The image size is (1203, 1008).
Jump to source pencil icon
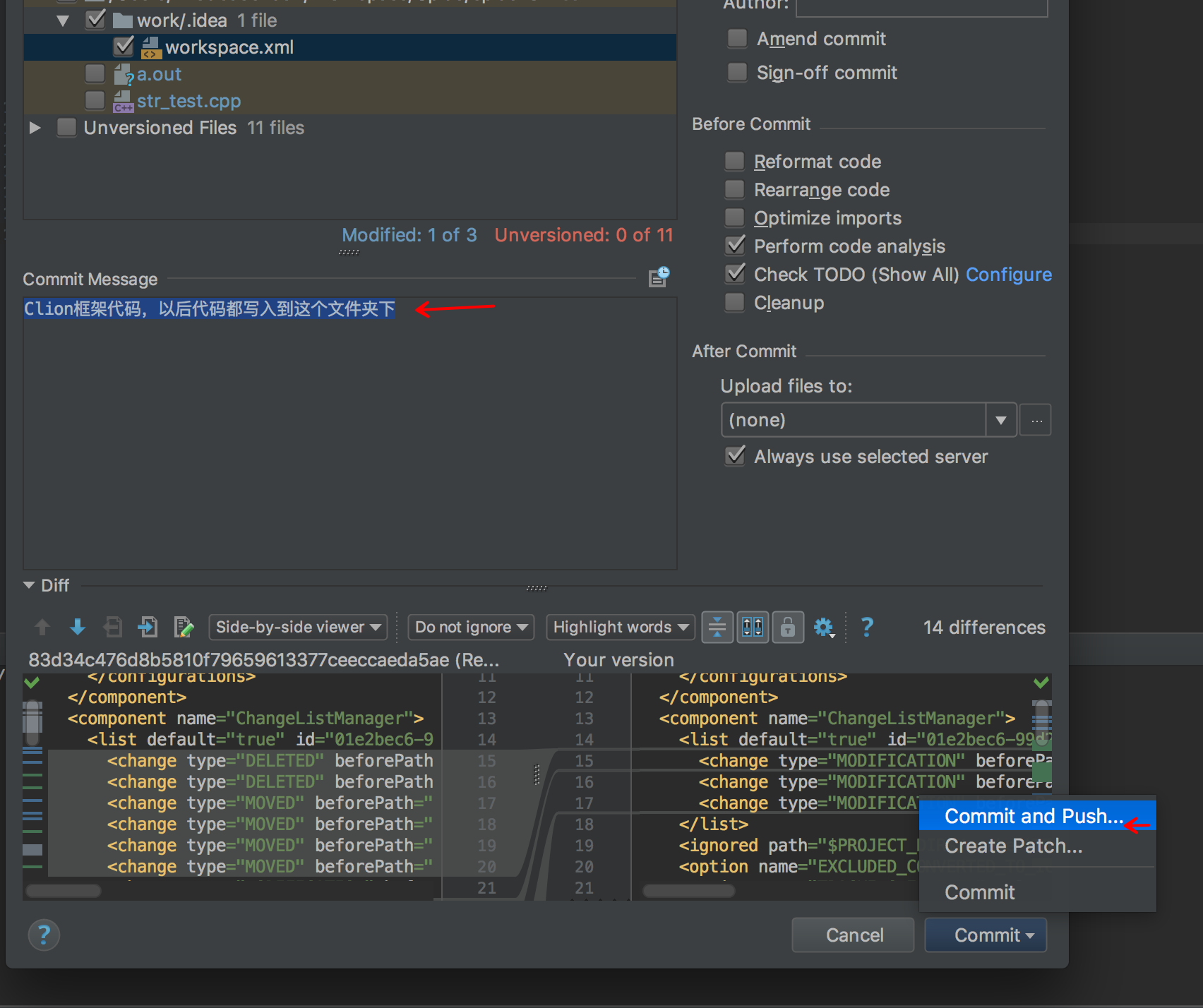click(184, 627)
